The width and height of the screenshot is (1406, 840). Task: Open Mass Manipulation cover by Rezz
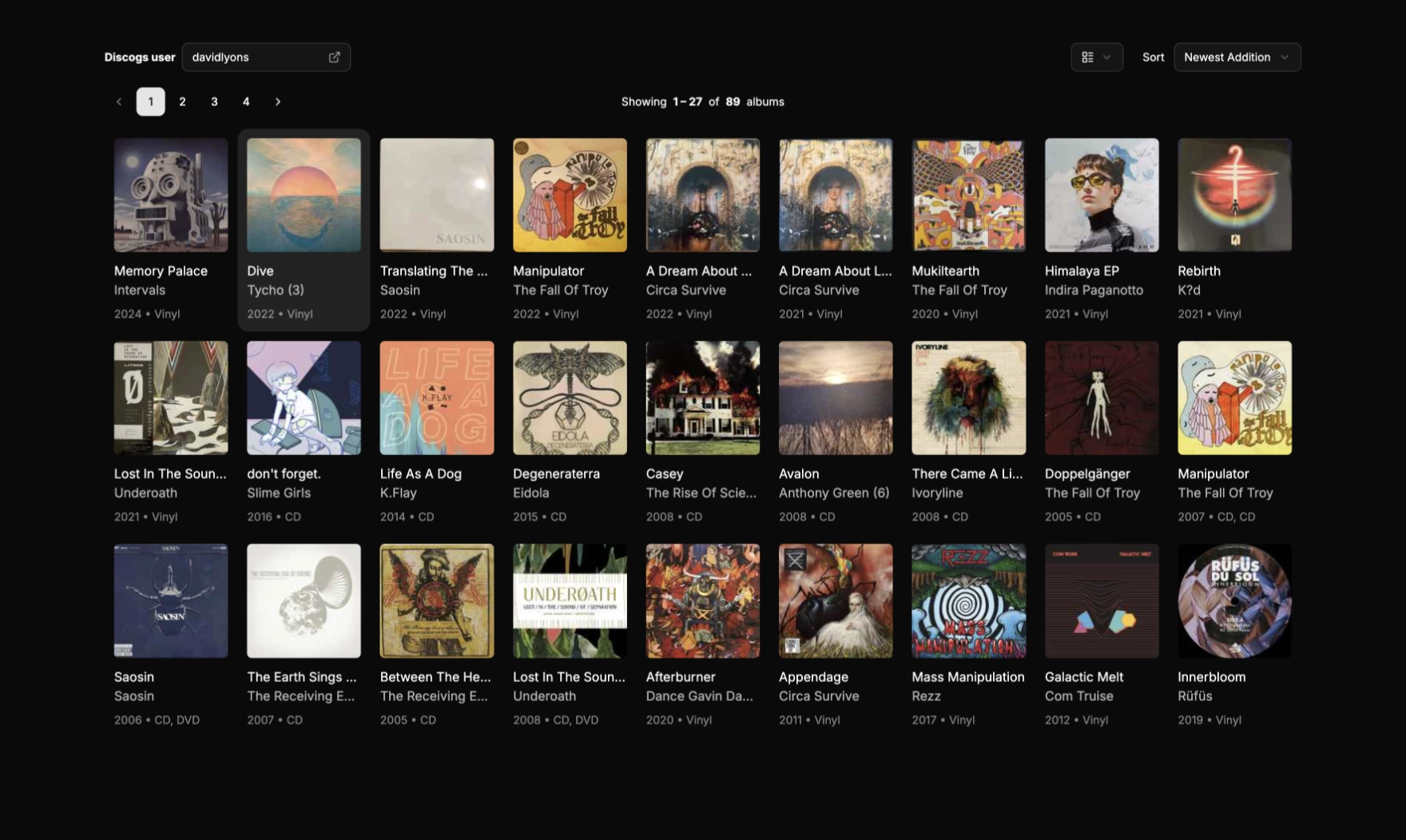point(969,600)
